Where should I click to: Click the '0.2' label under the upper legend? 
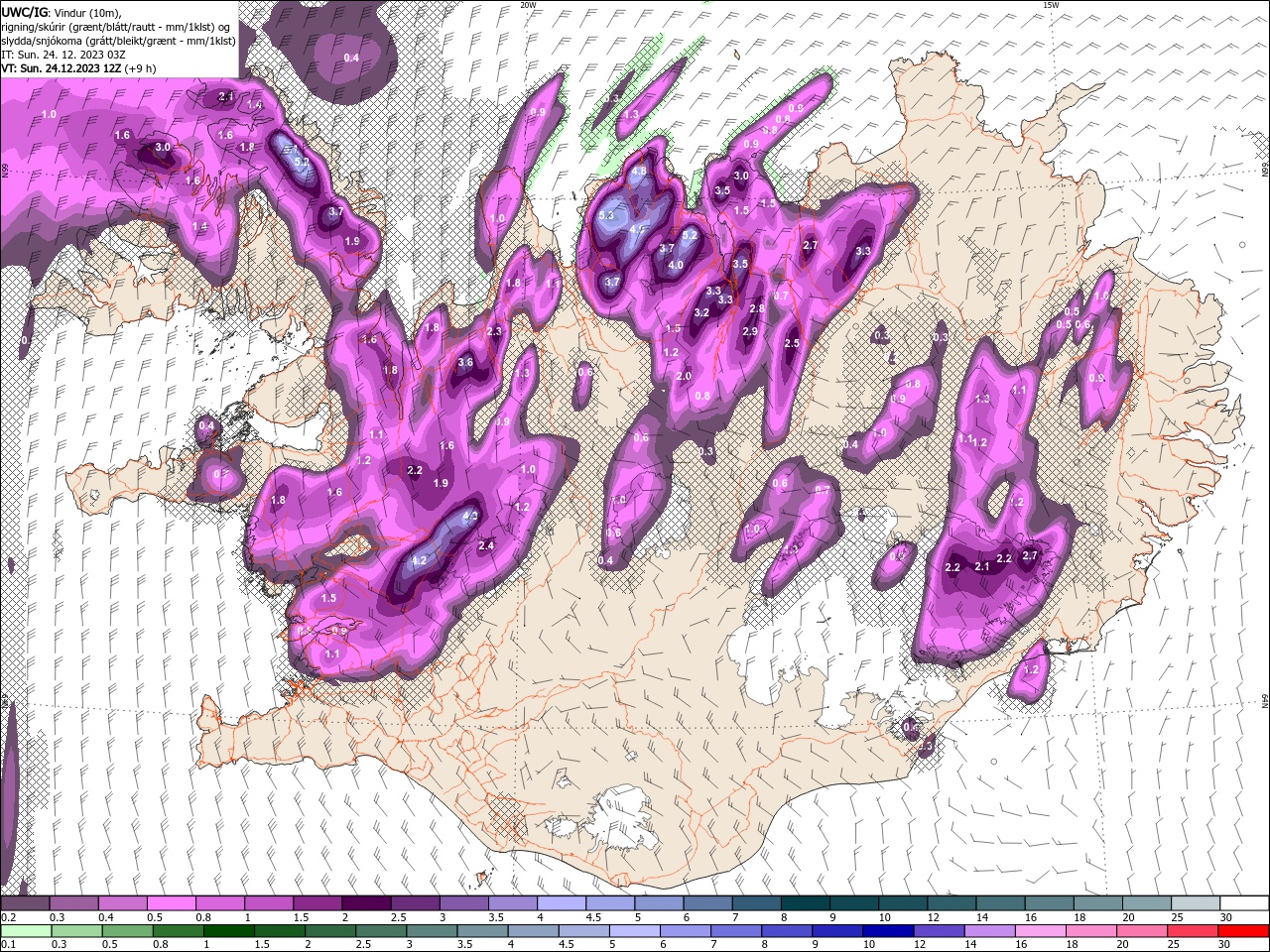pos(8,917)
